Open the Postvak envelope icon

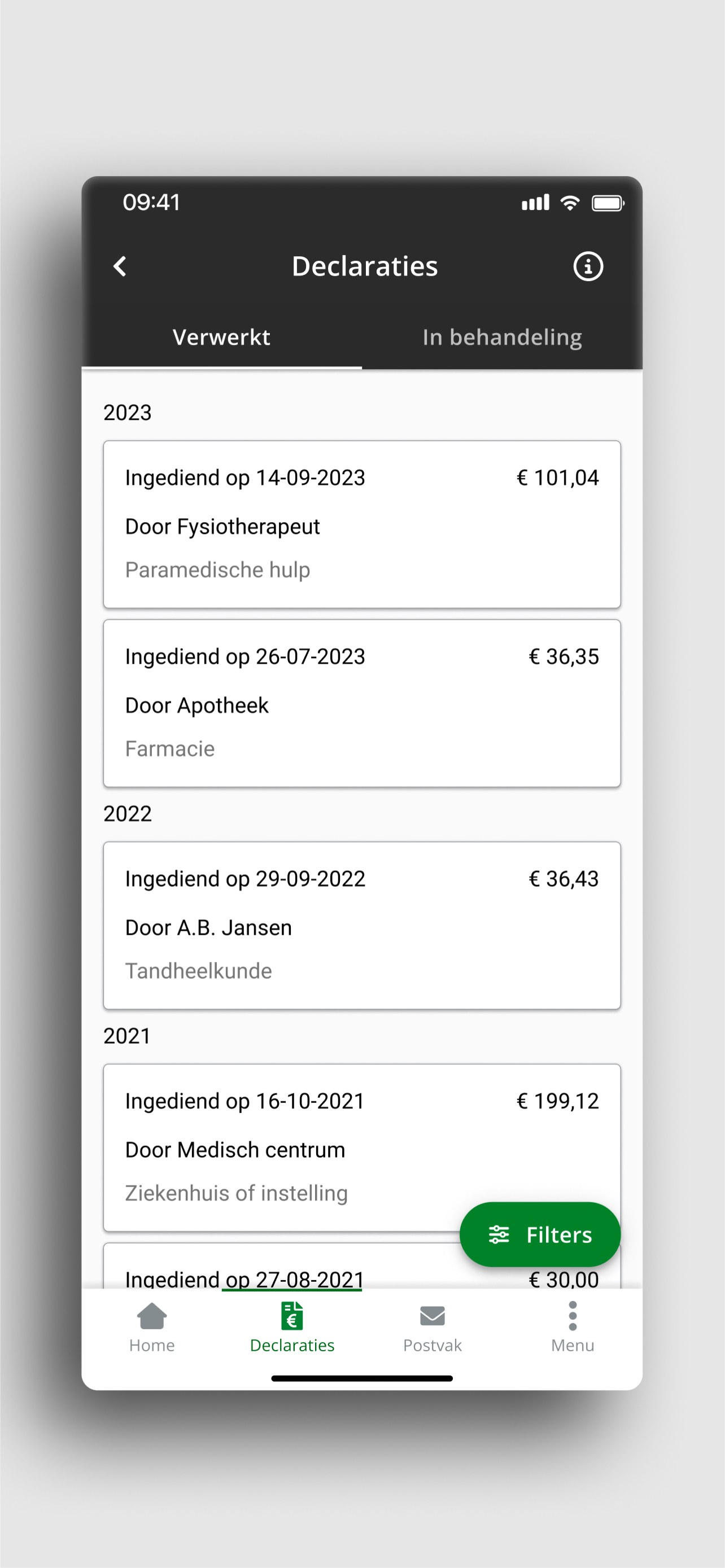tap(432, 1316)
